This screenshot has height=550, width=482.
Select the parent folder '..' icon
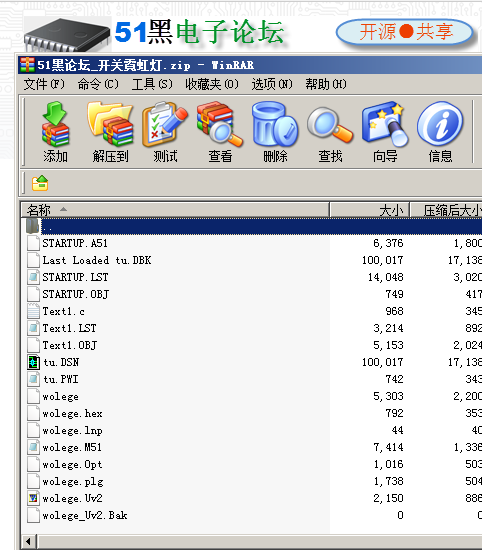(33, 226)
